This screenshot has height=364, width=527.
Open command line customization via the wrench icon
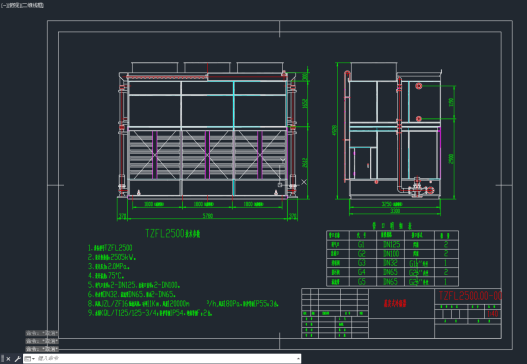pos(17,359)
